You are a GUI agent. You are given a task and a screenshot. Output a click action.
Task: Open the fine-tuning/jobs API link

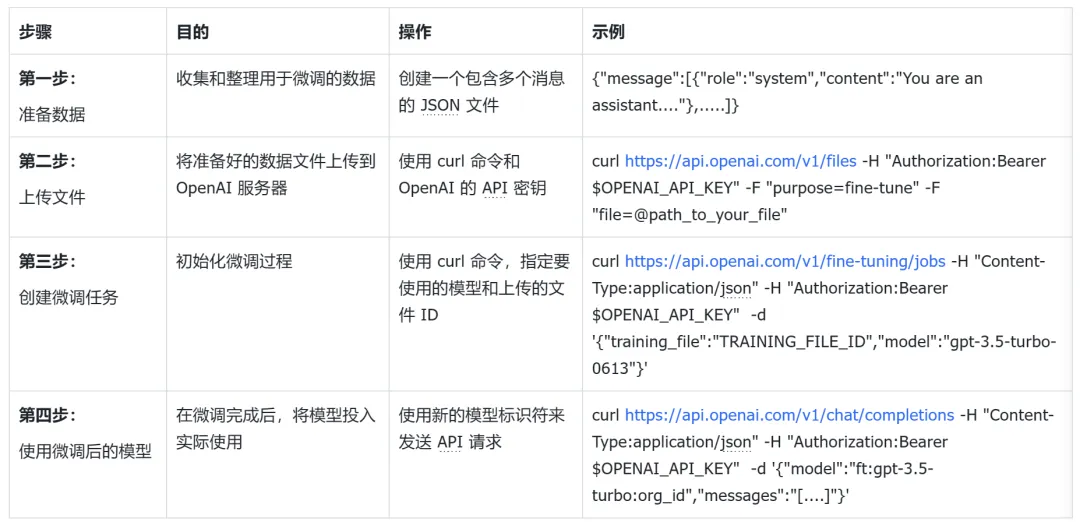click(x=785, y=262)
